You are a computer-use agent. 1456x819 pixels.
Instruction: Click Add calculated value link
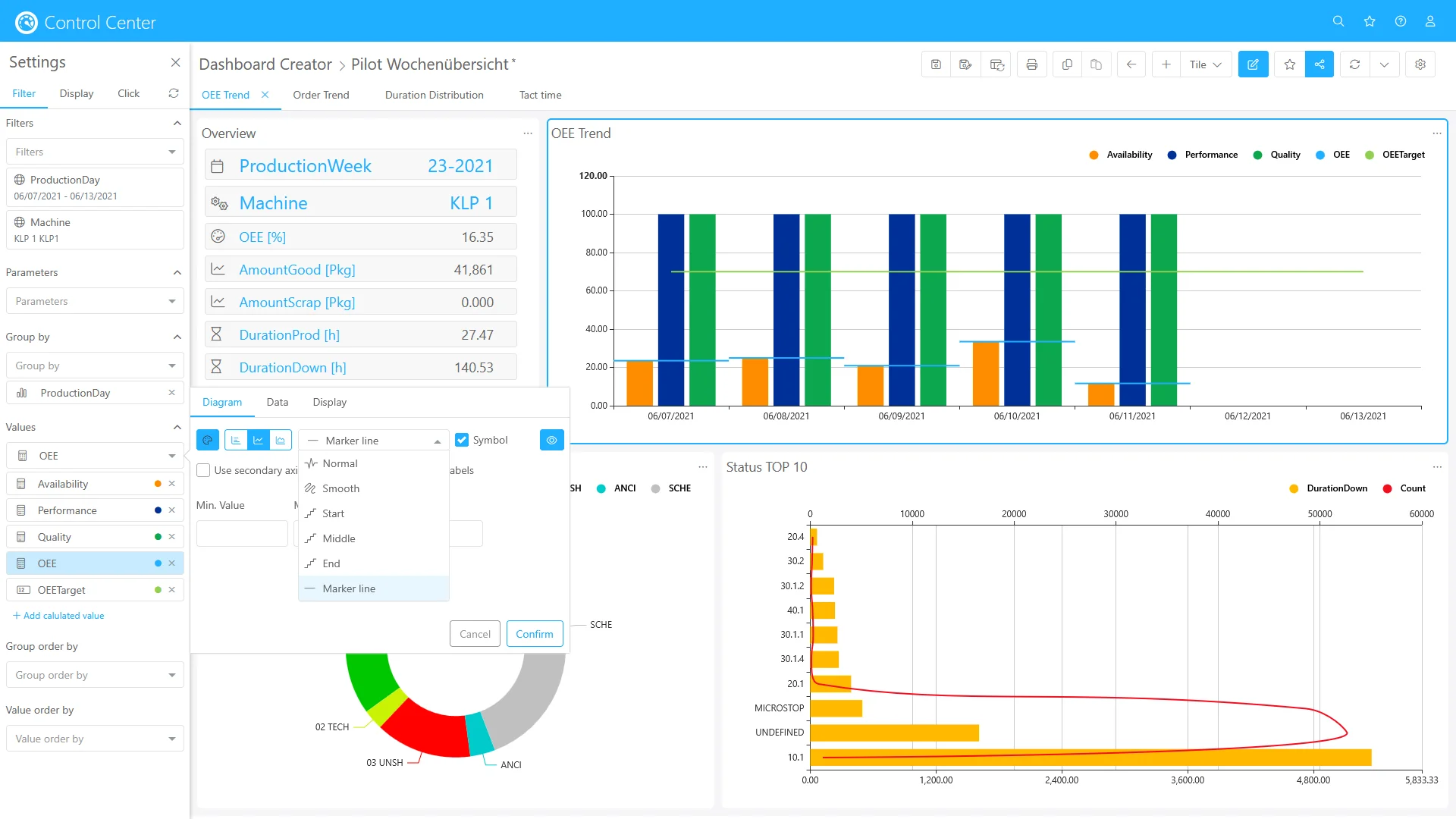point(59,616)
